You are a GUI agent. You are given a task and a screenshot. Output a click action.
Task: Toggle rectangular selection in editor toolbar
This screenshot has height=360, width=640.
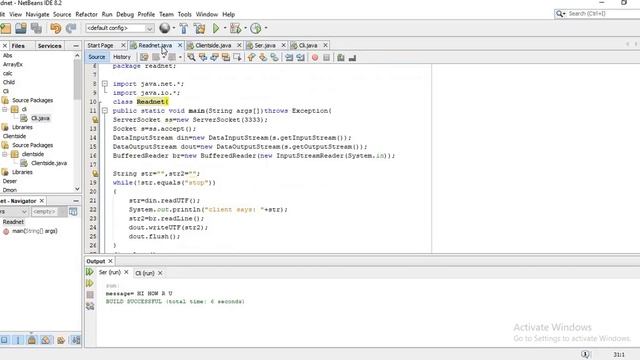(237, 58)
